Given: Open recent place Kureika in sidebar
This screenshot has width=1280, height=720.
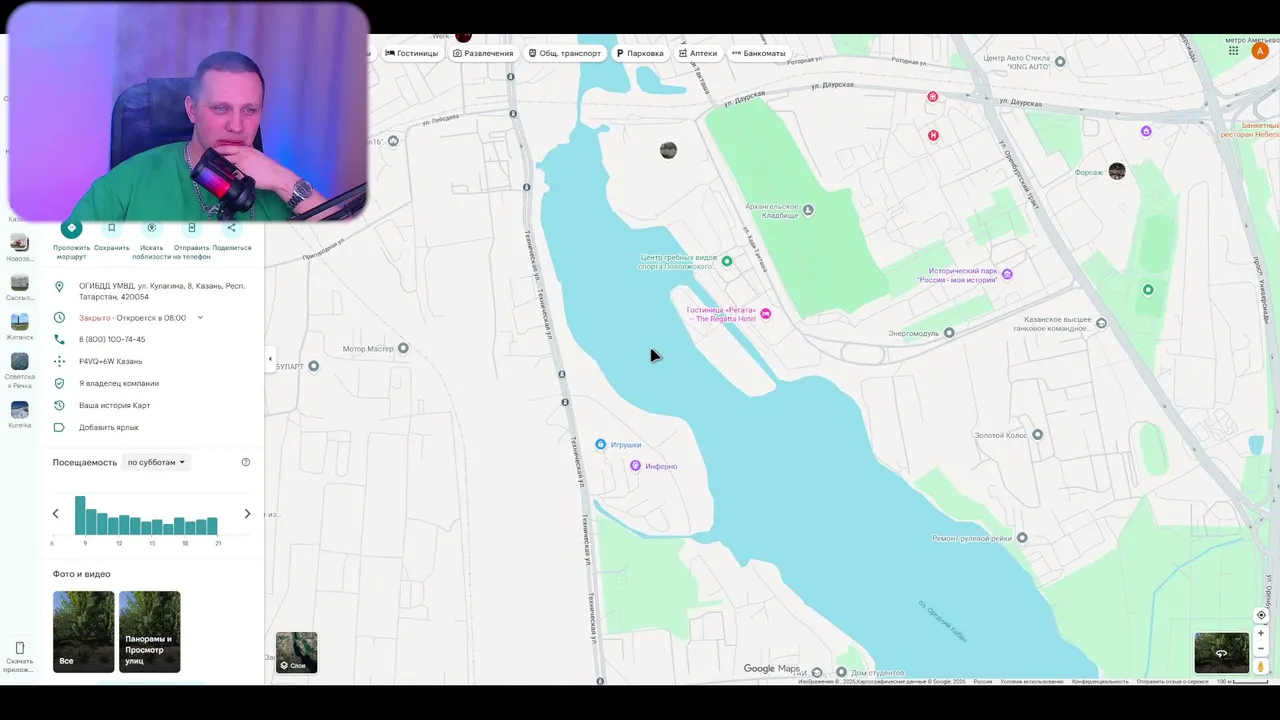Looking at the screenshot, I should [20, 414].
